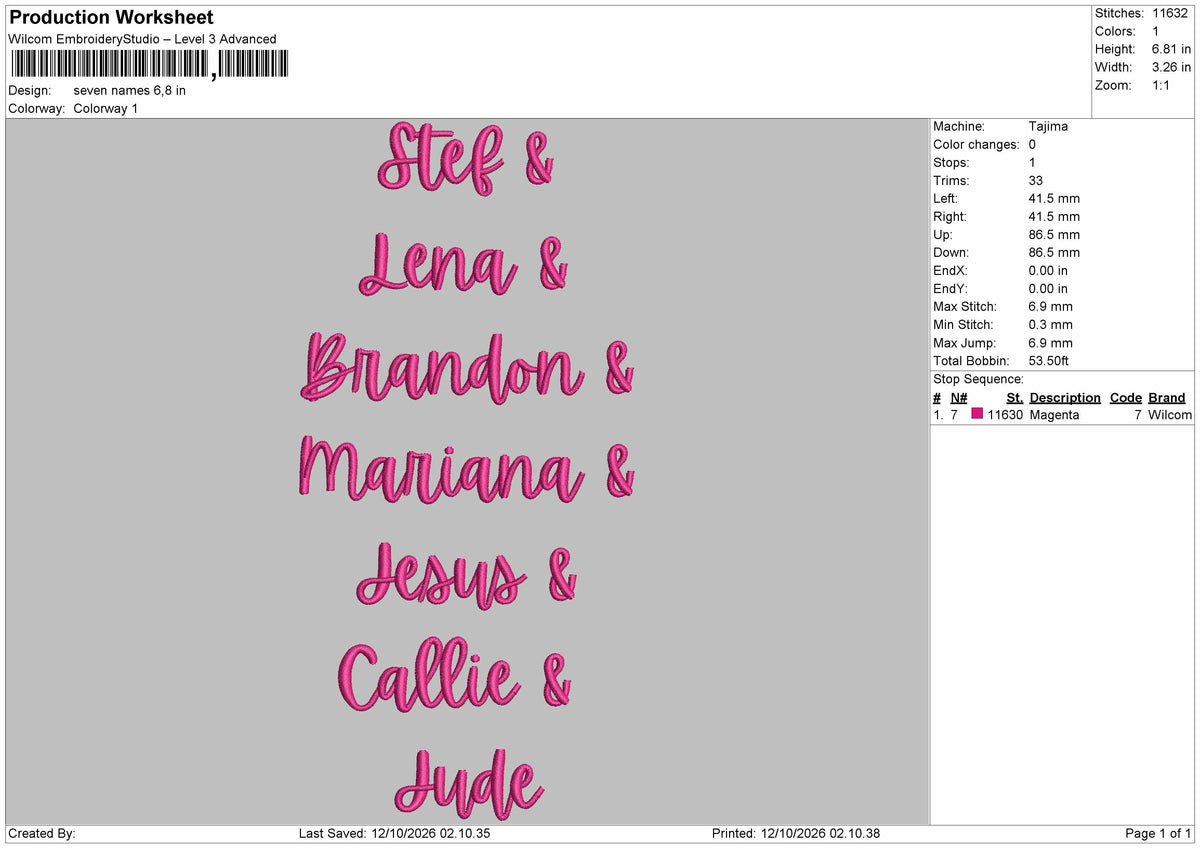The image size is (1200, 848).
Task: Click the 'Stop Sequence:' label
Action: coord(978,379)
